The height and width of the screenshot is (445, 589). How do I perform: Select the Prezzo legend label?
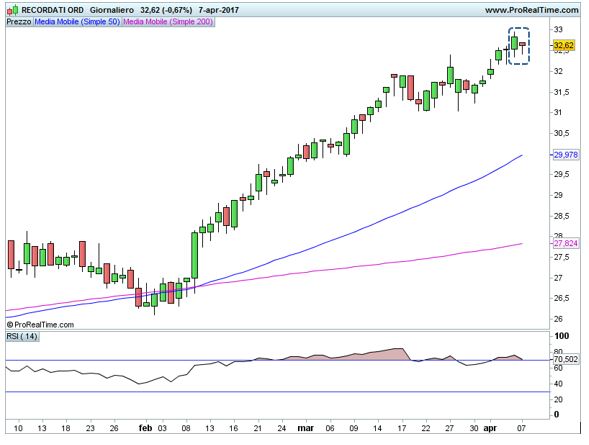click(x=19, y=22)
